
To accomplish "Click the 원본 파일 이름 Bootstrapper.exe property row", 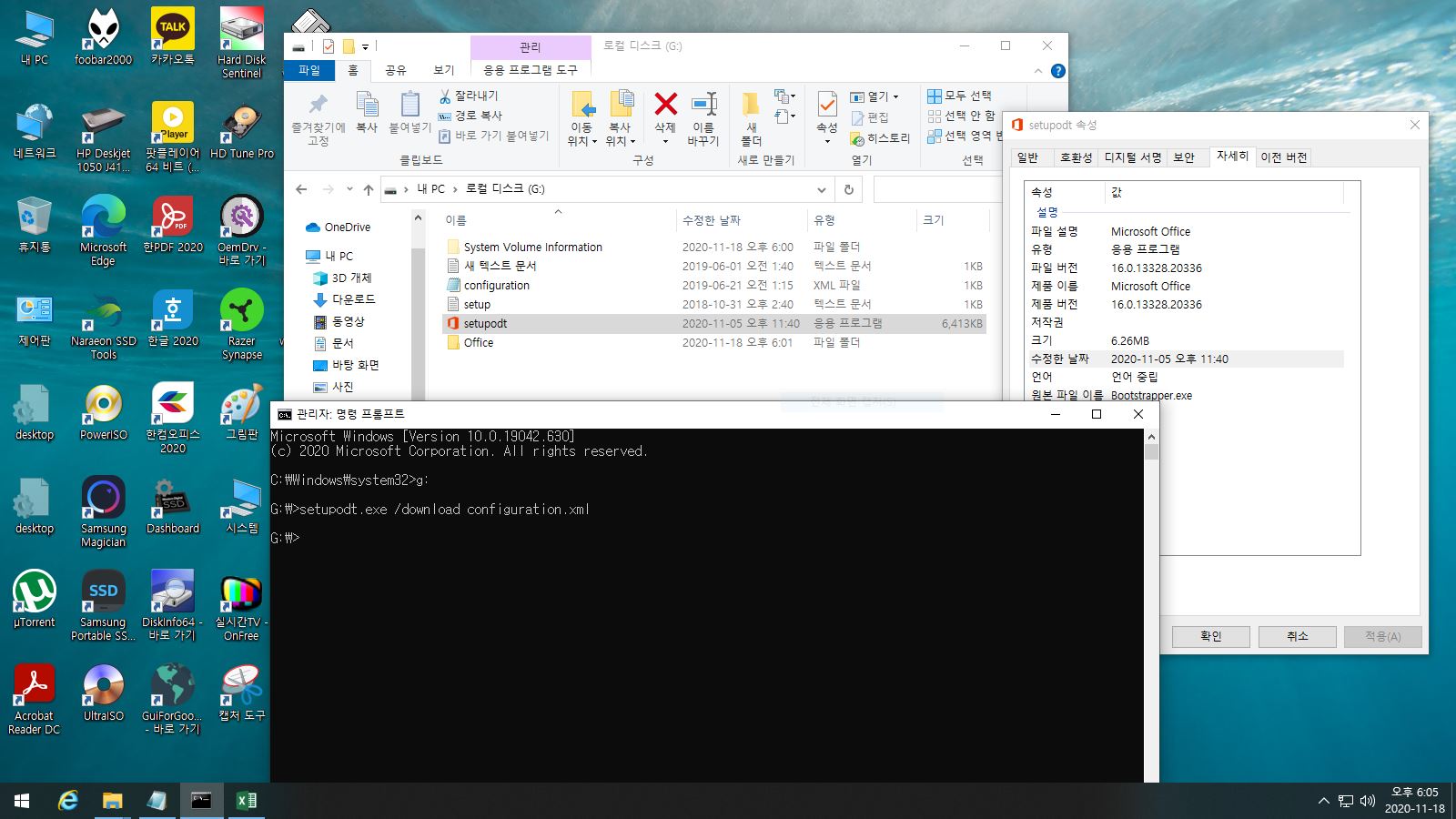I will point(1187,395).
